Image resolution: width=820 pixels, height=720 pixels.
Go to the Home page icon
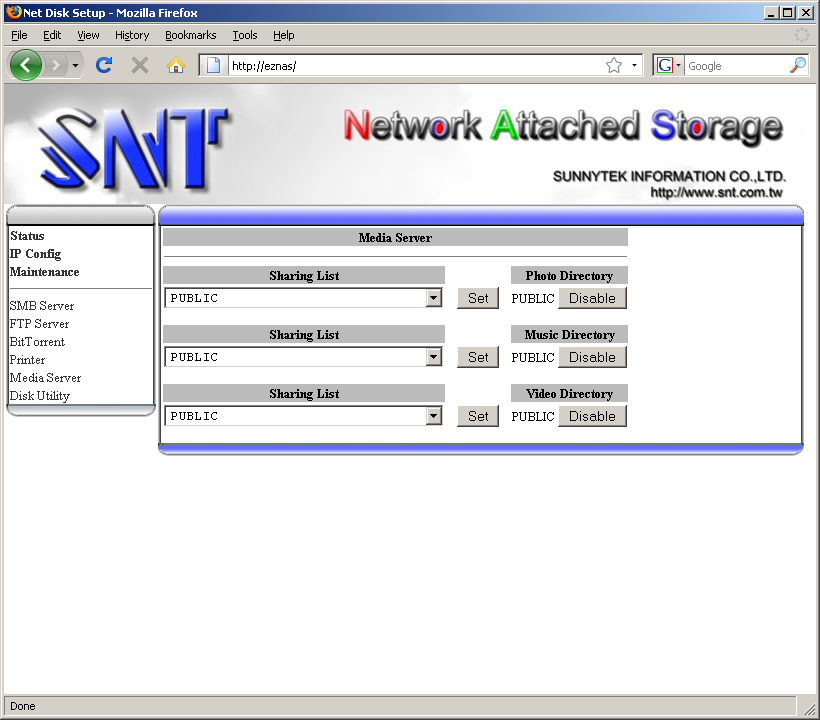pyautogui.click(x=176, y=65)
